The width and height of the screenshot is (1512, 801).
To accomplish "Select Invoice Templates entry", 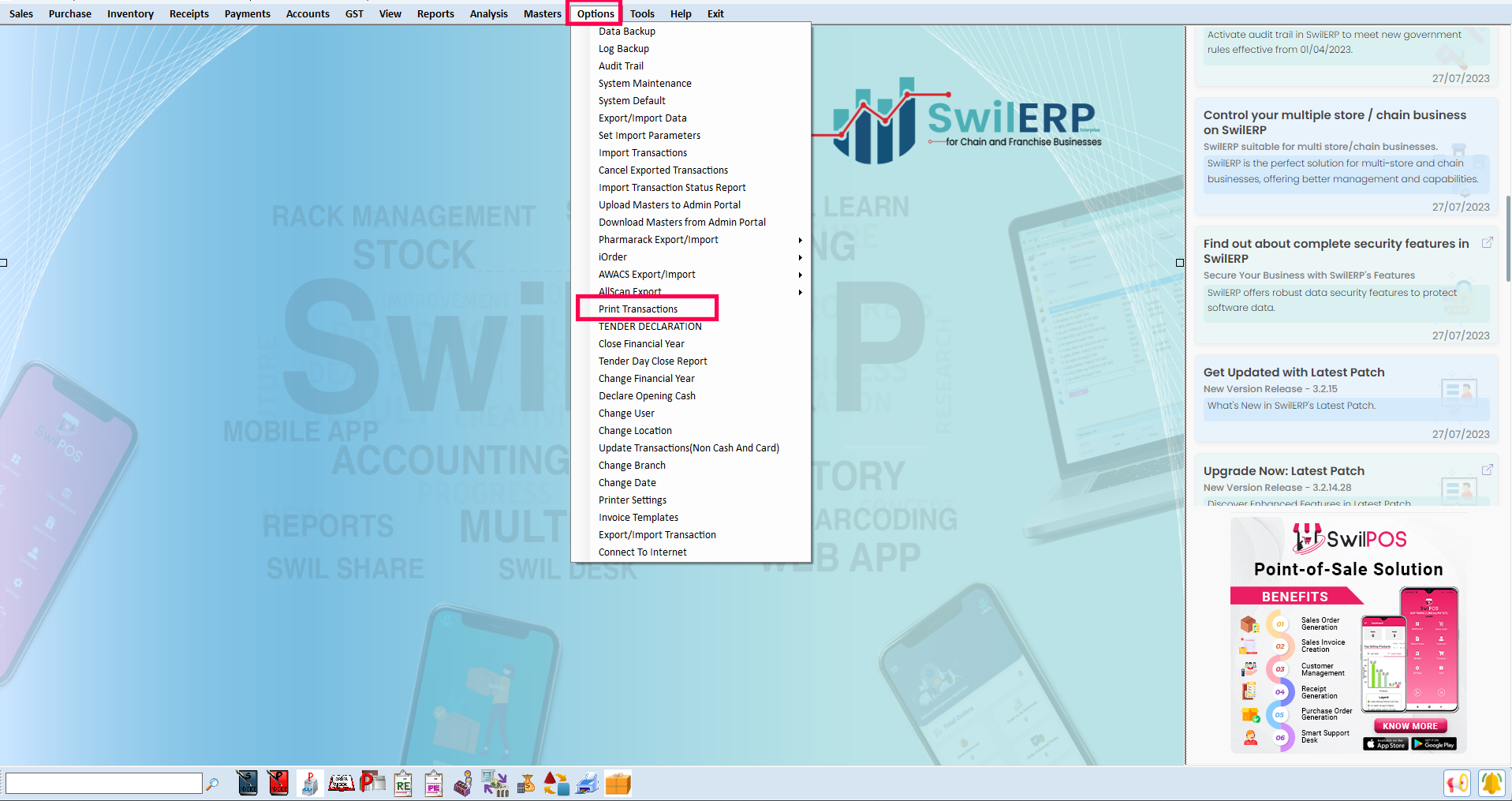I will (x=638, y=518).
